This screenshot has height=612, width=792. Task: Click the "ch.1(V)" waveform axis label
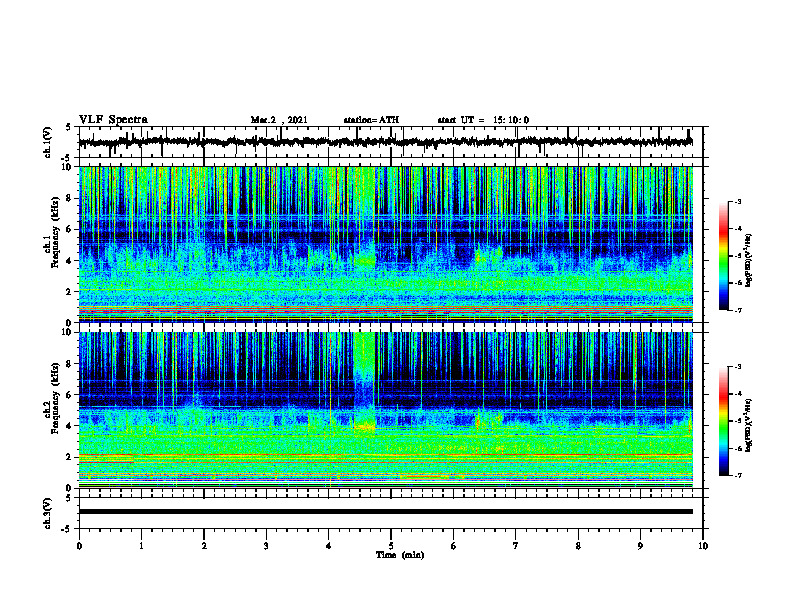click(48, 142)
